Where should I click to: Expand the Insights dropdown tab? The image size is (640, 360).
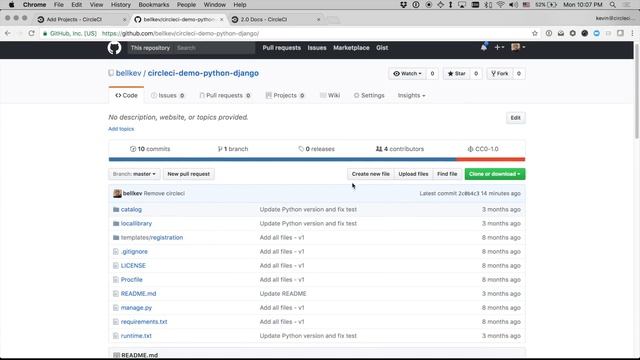tap(411, 96)
